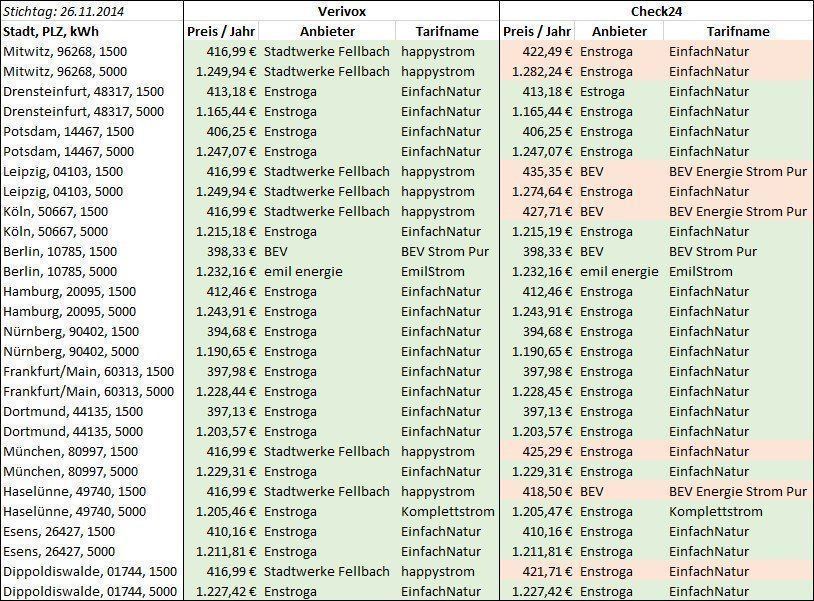Select the Check24 price "1.228,45 €"
The image size is (814, 601).
point(542,391)
